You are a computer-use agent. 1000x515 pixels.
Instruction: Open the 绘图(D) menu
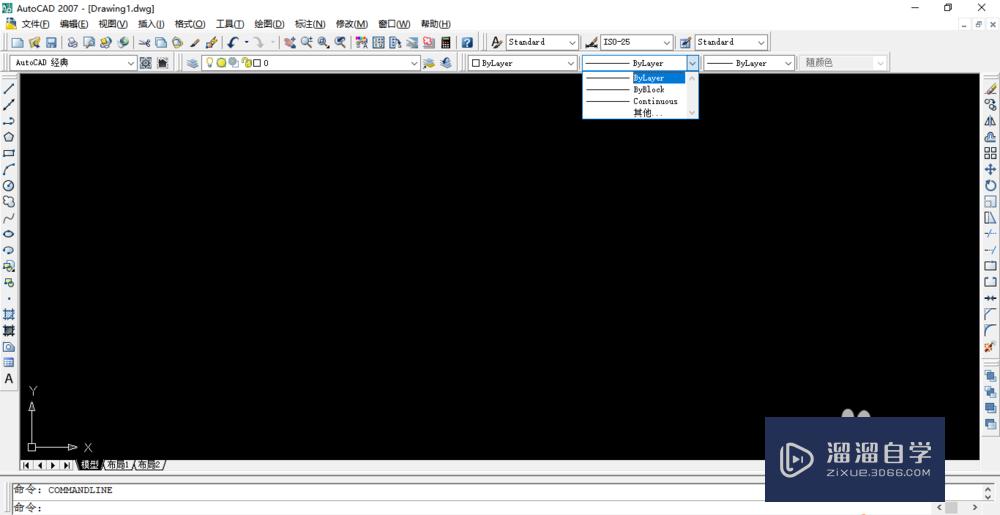[x=269, y=24]
